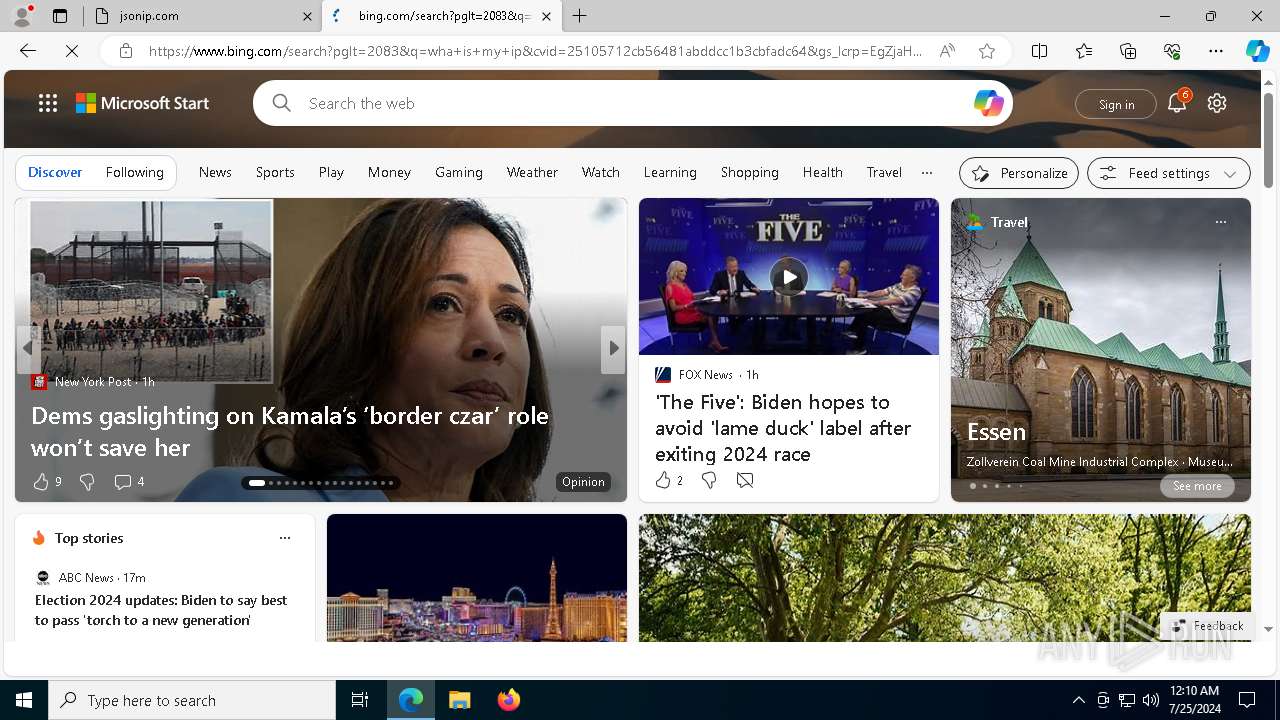1280x720 pixels.
Task: Open notifications bell
Action: pyautogui.click(x=1176, y=103)
